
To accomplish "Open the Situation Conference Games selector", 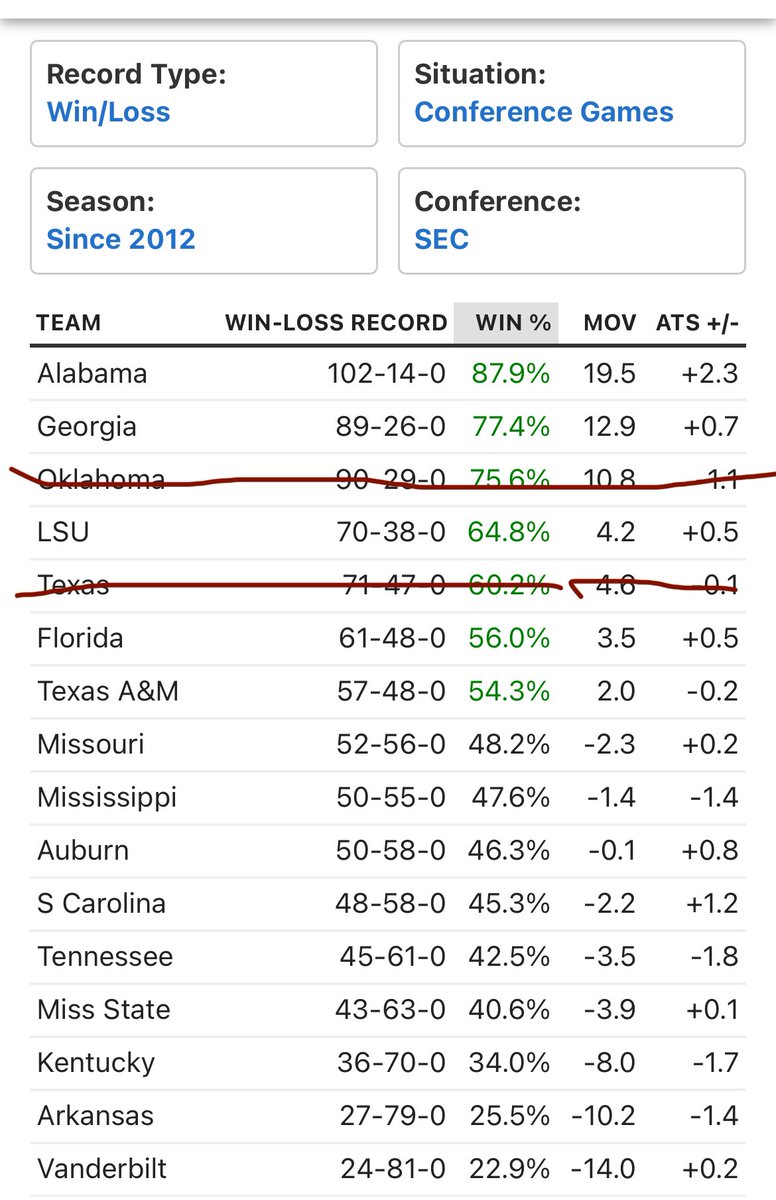I will click(572, 93).
